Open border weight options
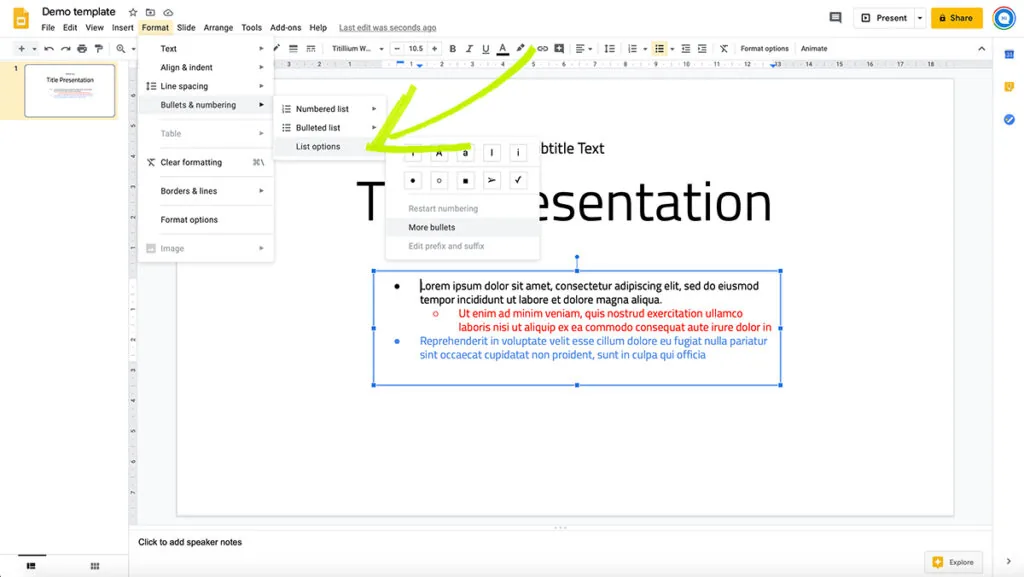This screenshot has width=1024, height=577. click(293, 48)
